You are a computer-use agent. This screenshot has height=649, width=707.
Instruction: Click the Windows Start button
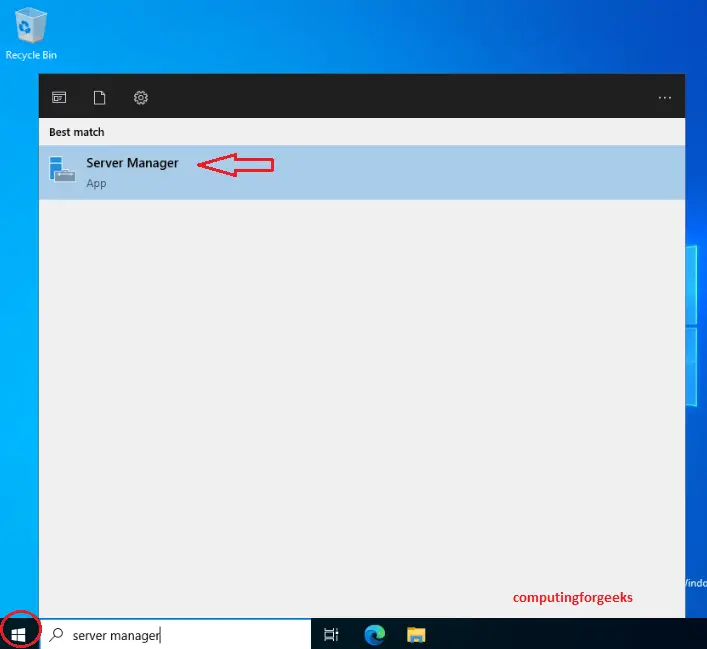18,635
